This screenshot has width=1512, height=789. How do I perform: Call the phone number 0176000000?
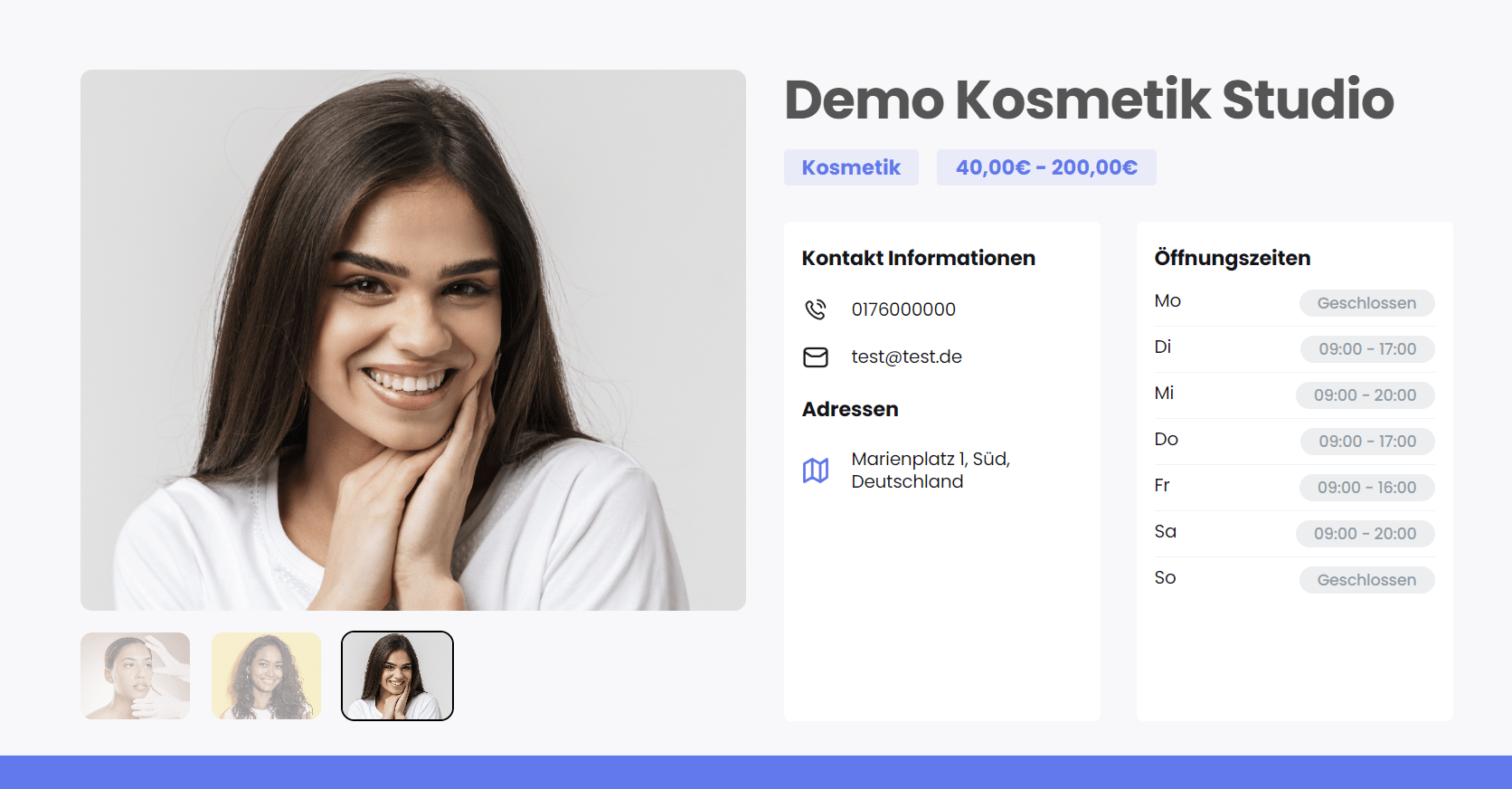903,309
